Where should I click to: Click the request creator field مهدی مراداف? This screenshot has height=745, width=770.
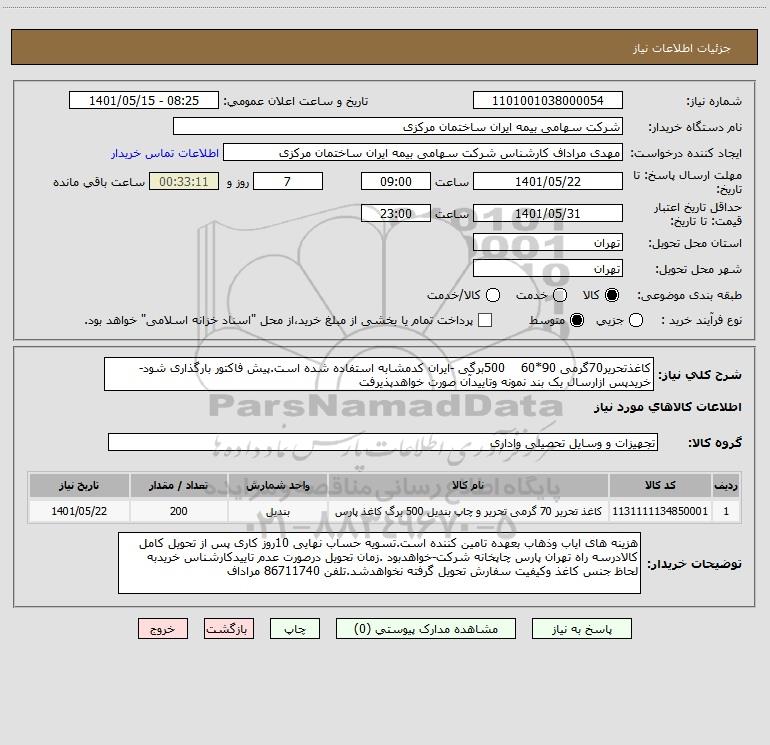[x=423, y=153]
